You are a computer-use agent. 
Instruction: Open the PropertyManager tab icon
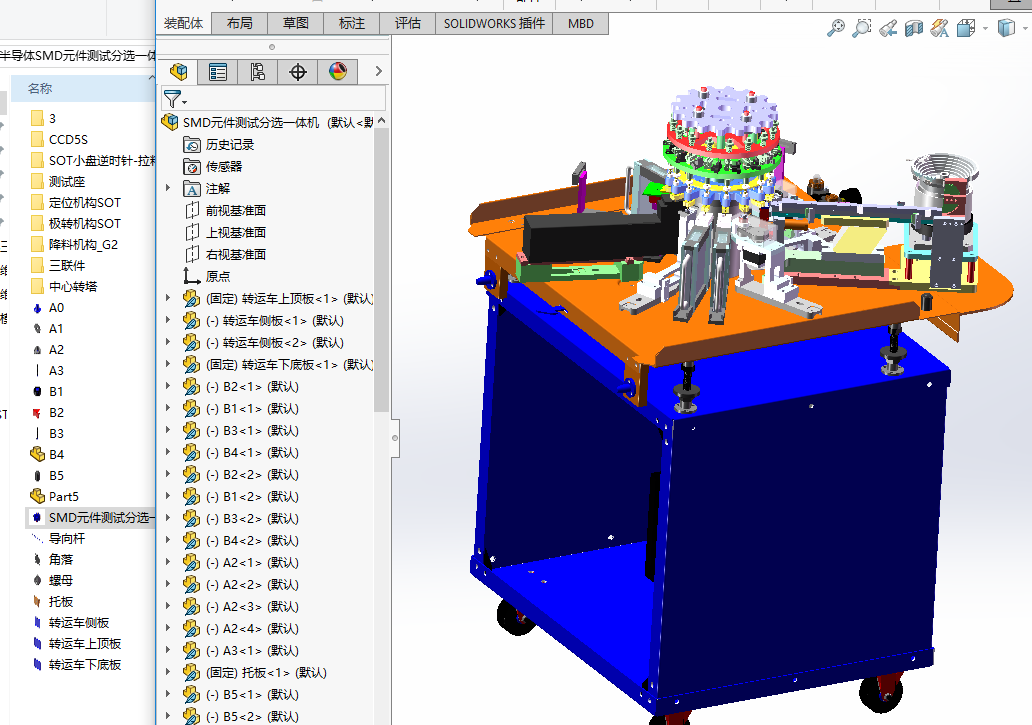pos(218,72)
